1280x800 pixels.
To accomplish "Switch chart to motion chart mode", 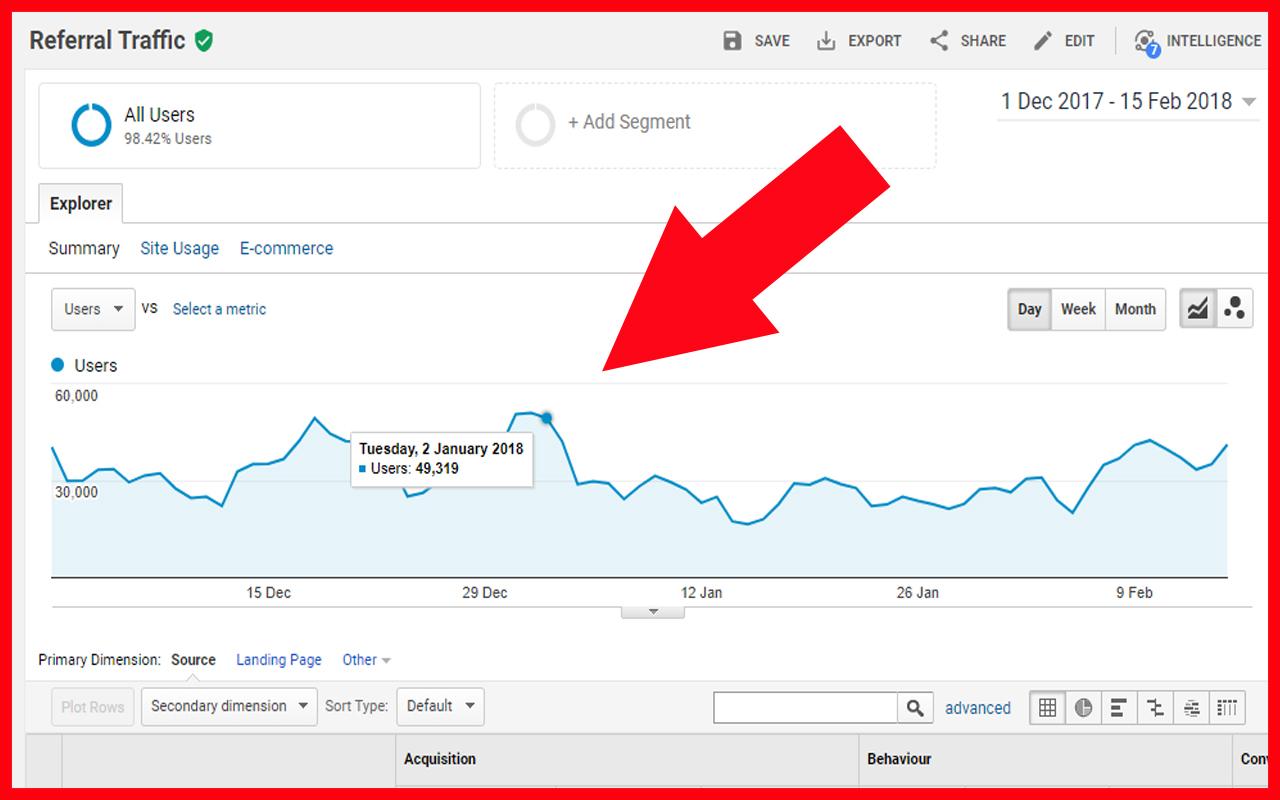I will [1234, 309].
